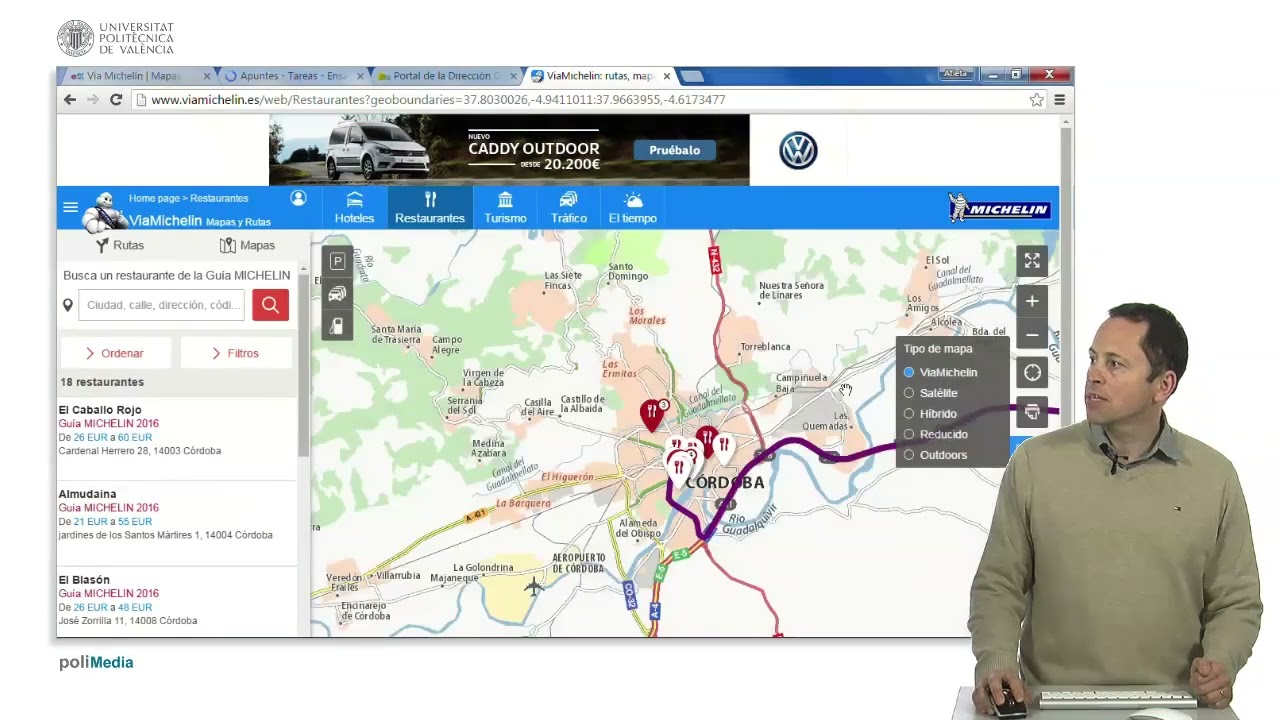This screenshot has width=1280, height=720.
Task: Click restaurant marker labelled 3
Action: (653, 413)
